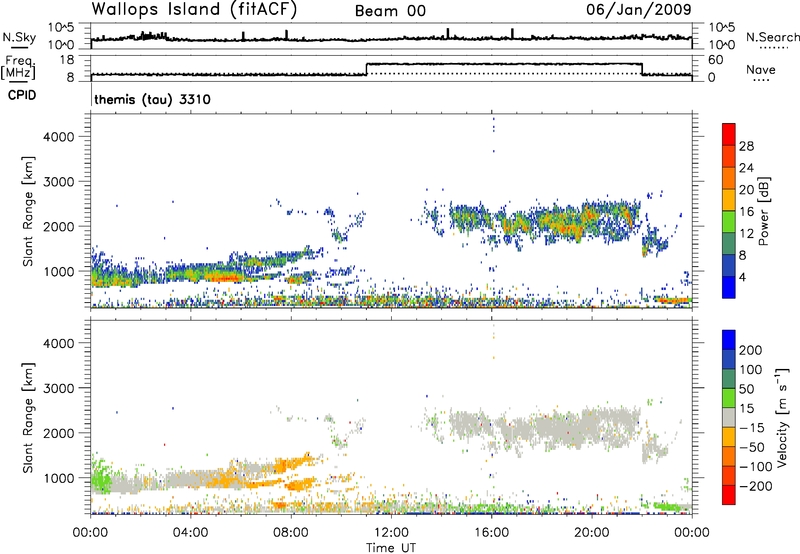The height and width of the screenshot is (554, 800).
Task: Click the "Slant Range [km]" label of power panel
Action: [x=28, y=211]
